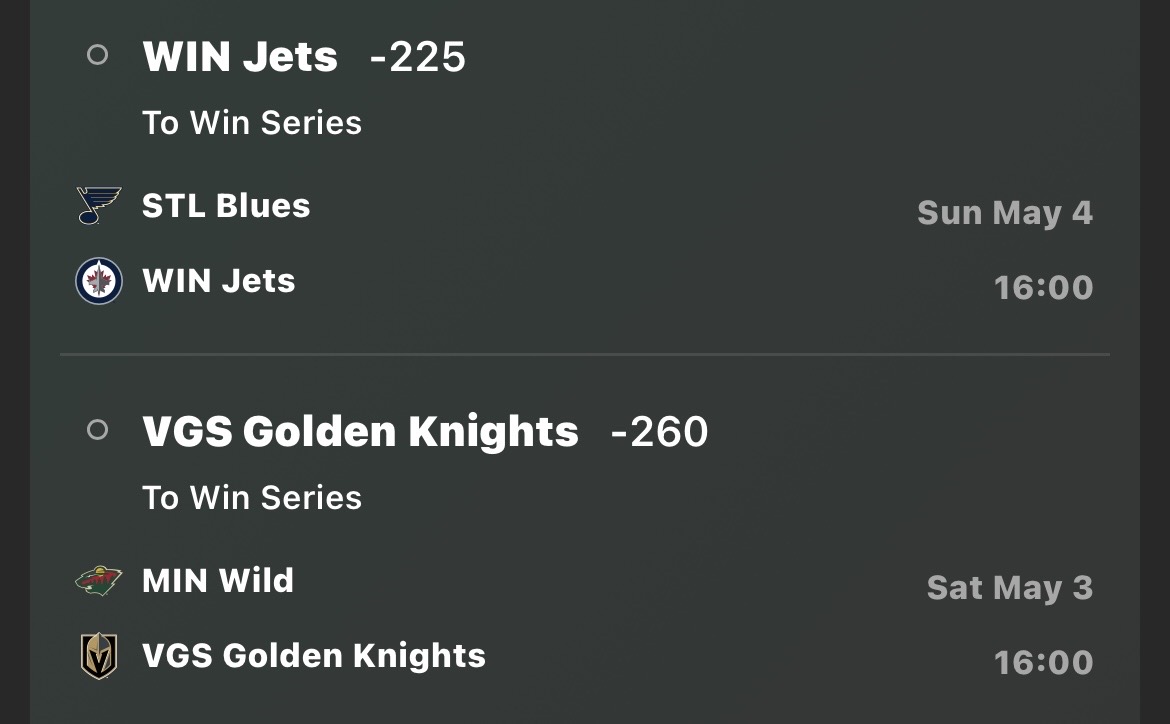Click the St. Louis Blues logo
Viewport: 1170px width, 724px height.
98,205
